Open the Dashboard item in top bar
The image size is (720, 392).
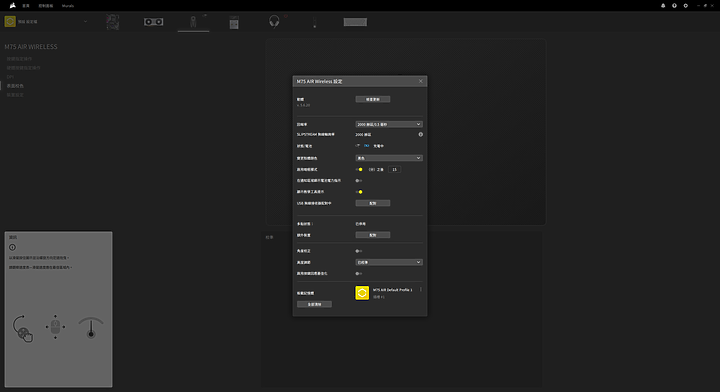(x=46, y=6)
